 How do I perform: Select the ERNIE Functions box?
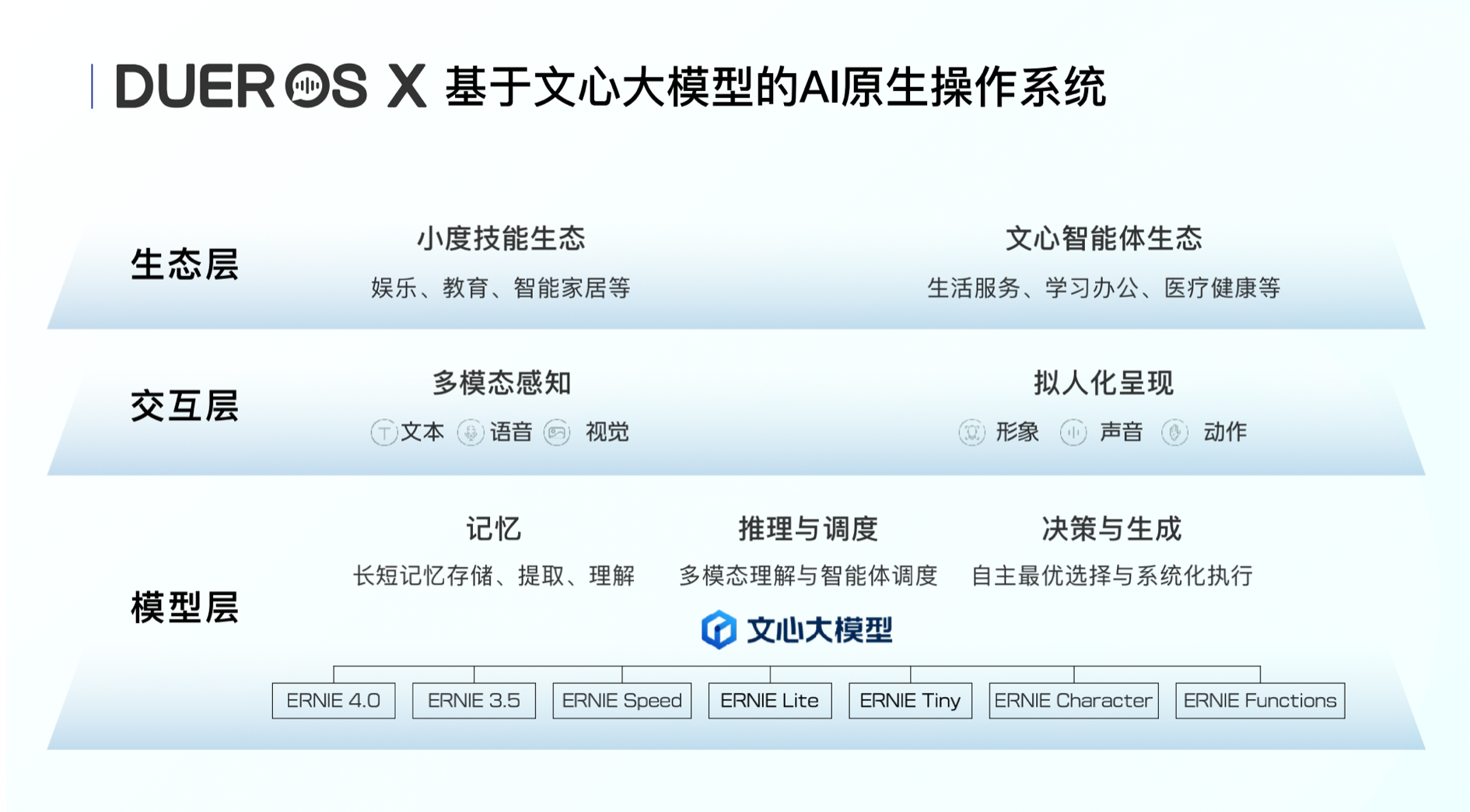pyautogui.click(x=1260, y=701)
